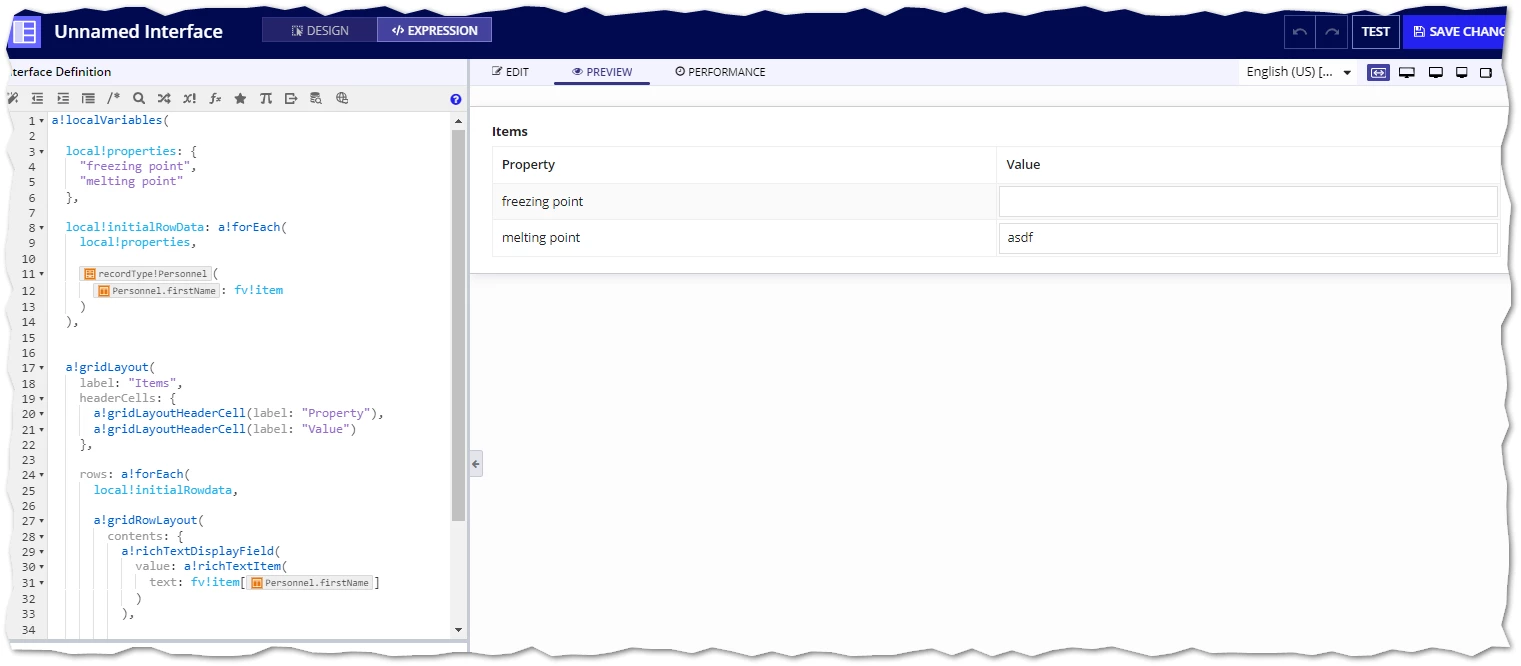Click Personnel.firstName chip on line 31
The height and width of the screenshot is (666, 1521).
[x=311, y=582]
